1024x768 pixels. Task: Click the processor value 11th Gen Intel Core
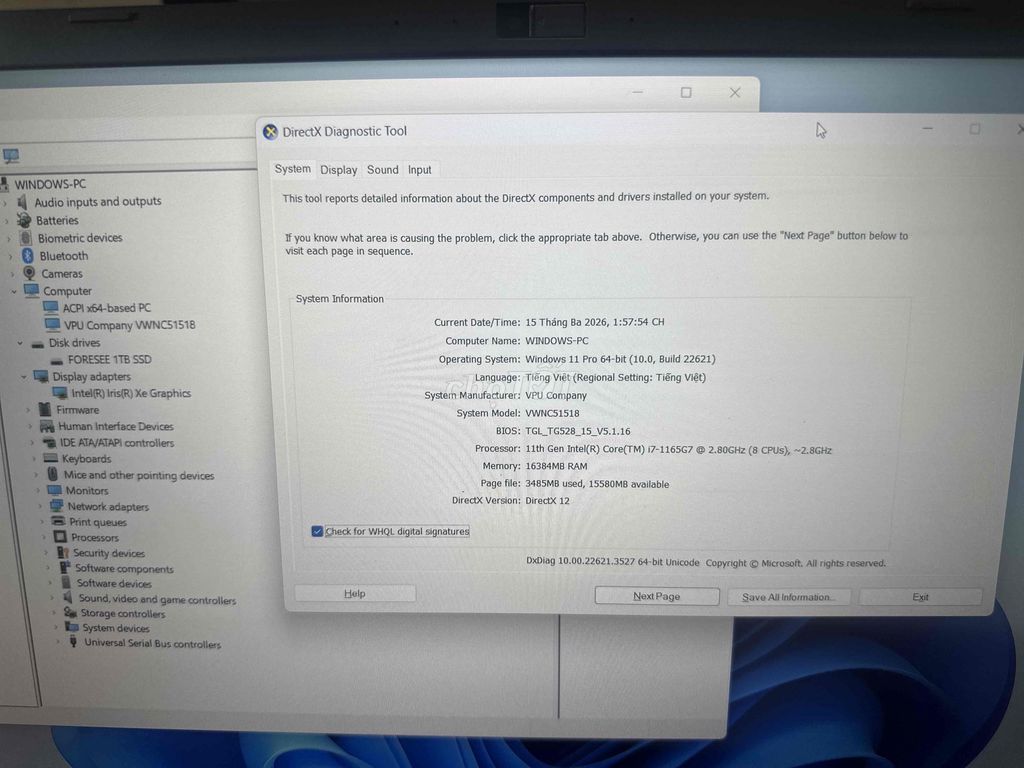(679, 450)
